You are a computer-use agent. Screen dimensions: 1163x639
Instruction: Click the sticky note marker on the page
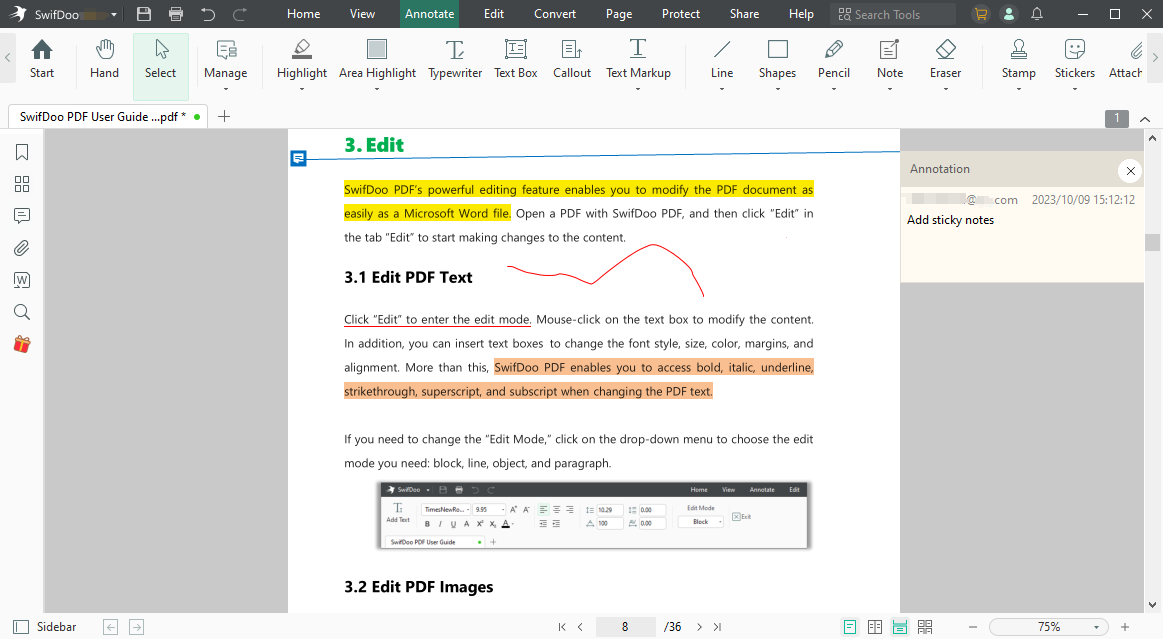tap(298, 158)
